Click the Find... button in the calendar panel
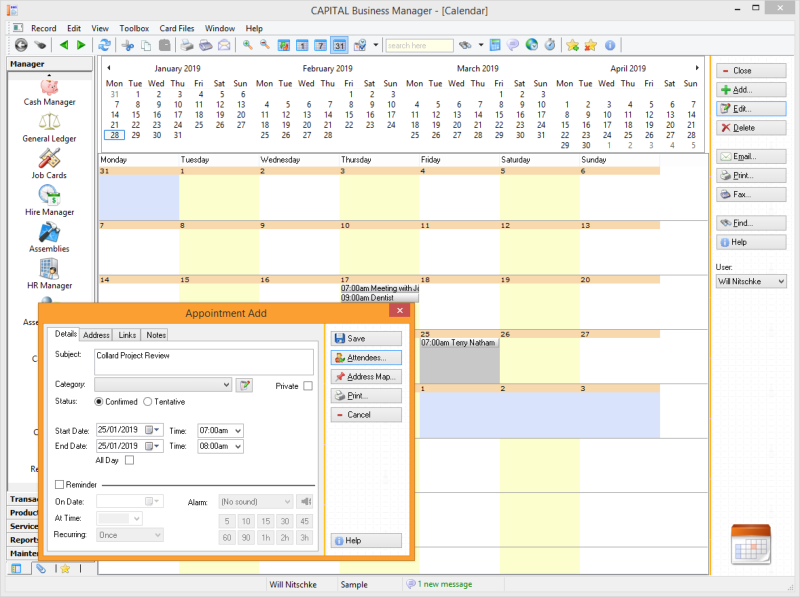 [751, 223]
